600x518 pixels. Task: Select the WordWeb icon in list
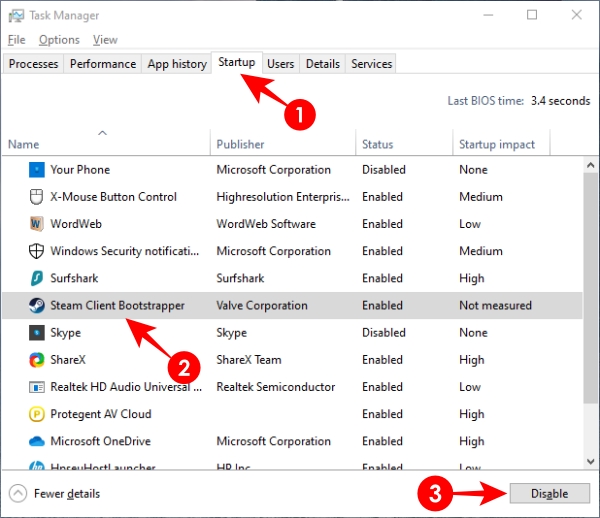click(x=36, y=224)
